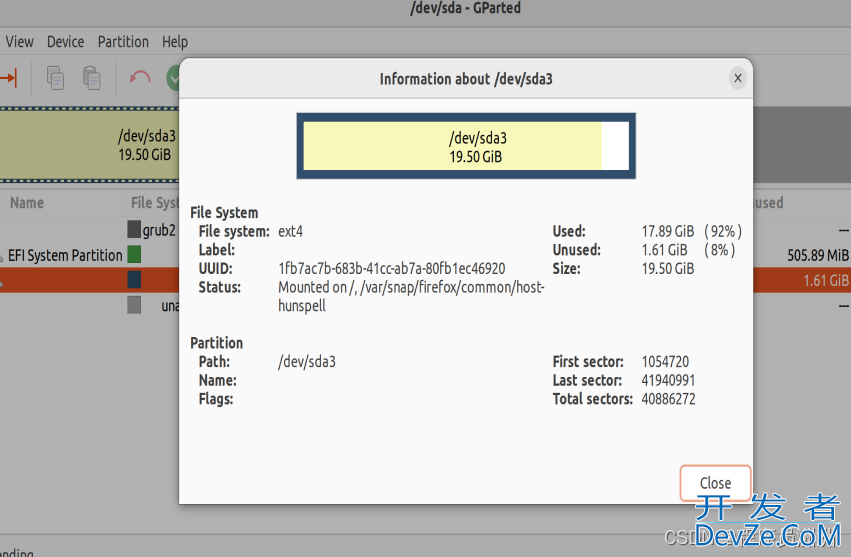Open the View menu
Screen dimensions: 851x557
click(20, 42)
